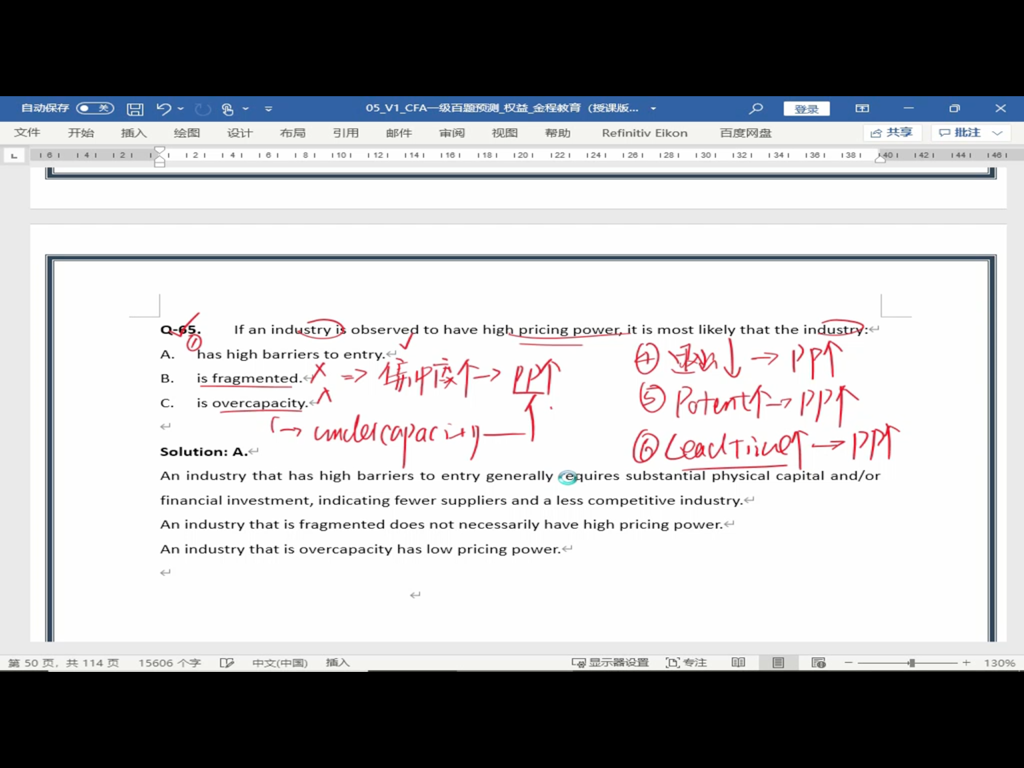
Task: Click the right indent marker on ruler
Action: (x=880, y=159)
